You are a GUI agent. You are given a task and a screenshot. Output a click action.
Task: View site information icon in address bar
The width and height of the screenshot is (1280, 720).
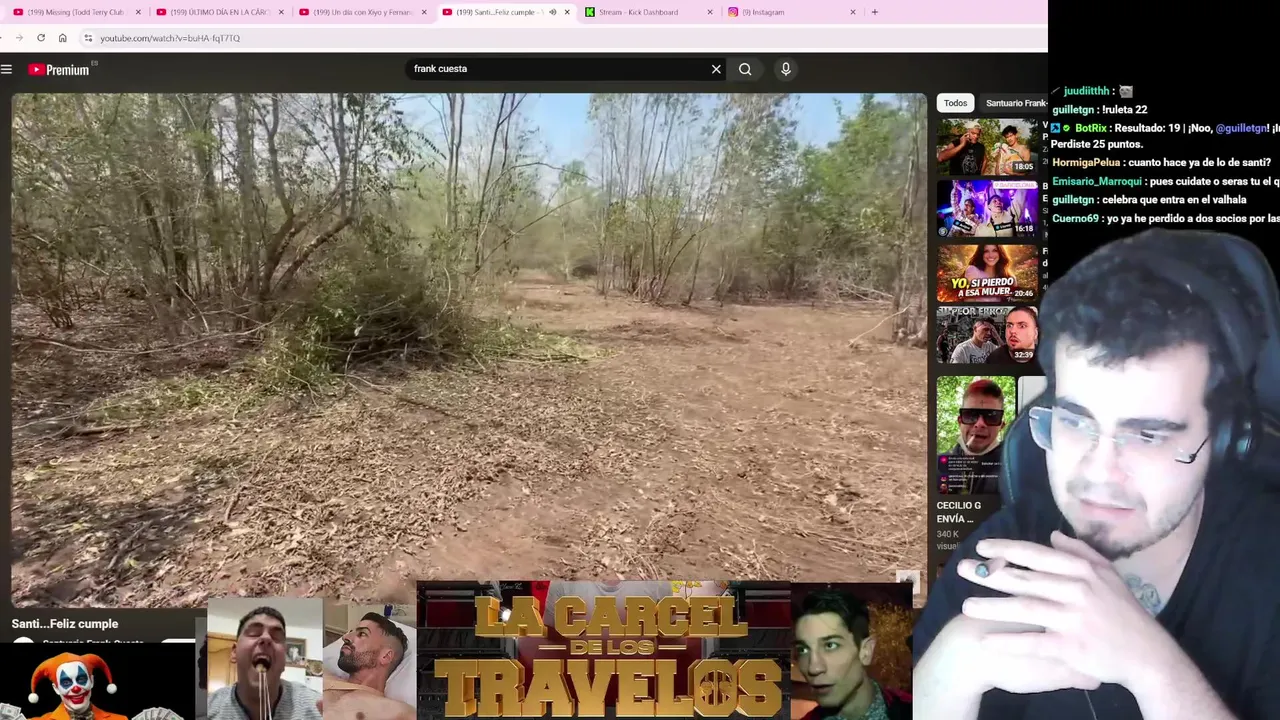point(88,38)
